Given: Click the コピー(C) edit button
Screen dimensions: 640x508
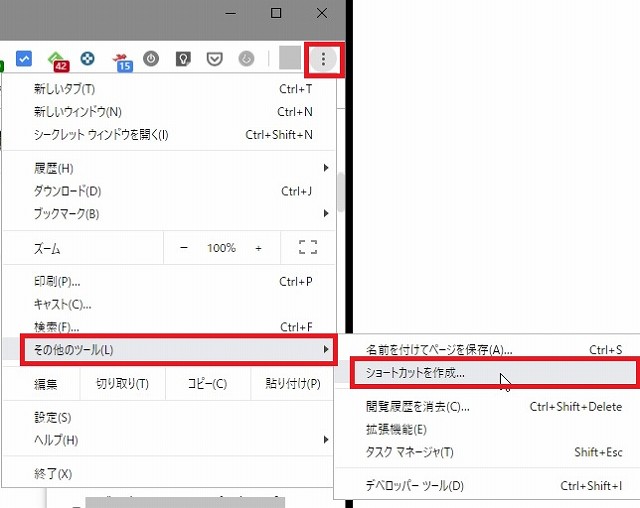Looking at the screenshot, I should [207, 384].
